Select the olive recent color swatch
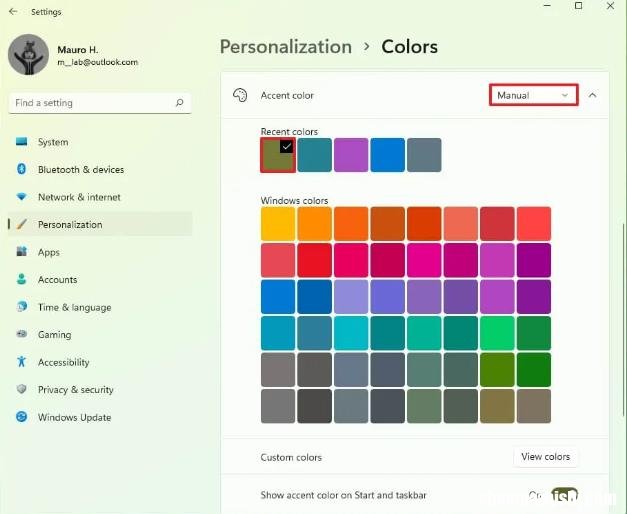 [x=278, y=155]
